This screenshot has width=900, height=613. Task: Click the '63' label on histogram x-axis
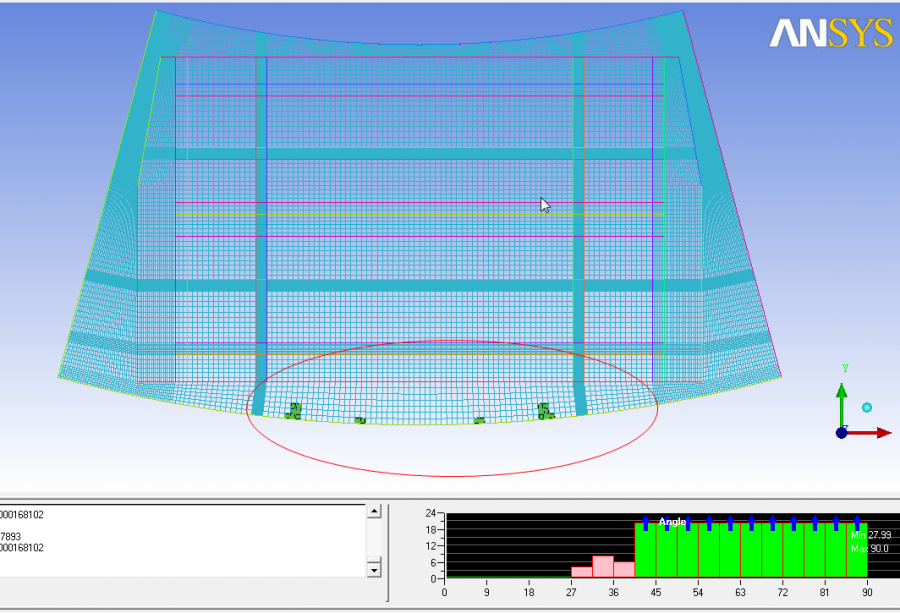tap(740, 592)
